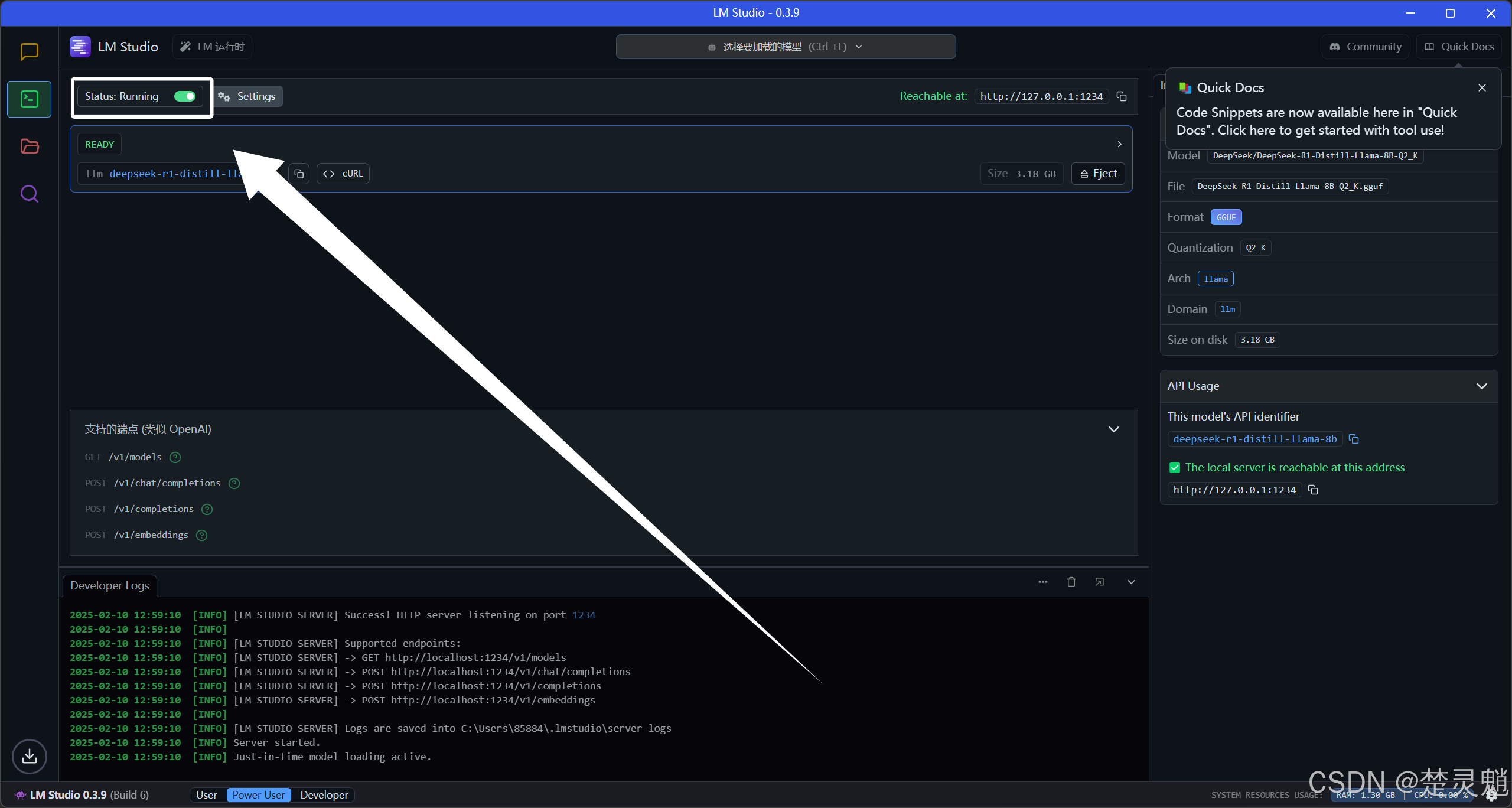
Task: Copy the loaded model identifier
Action: (299, 174)
